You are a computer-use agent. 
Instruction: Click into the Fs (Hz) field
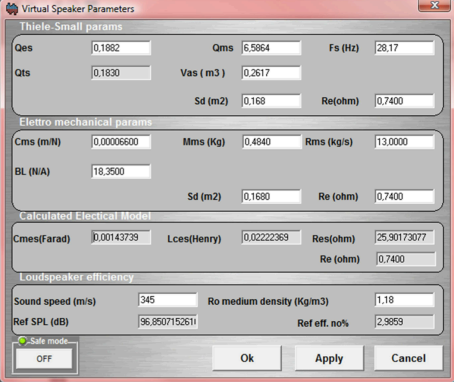coord(405,48)
